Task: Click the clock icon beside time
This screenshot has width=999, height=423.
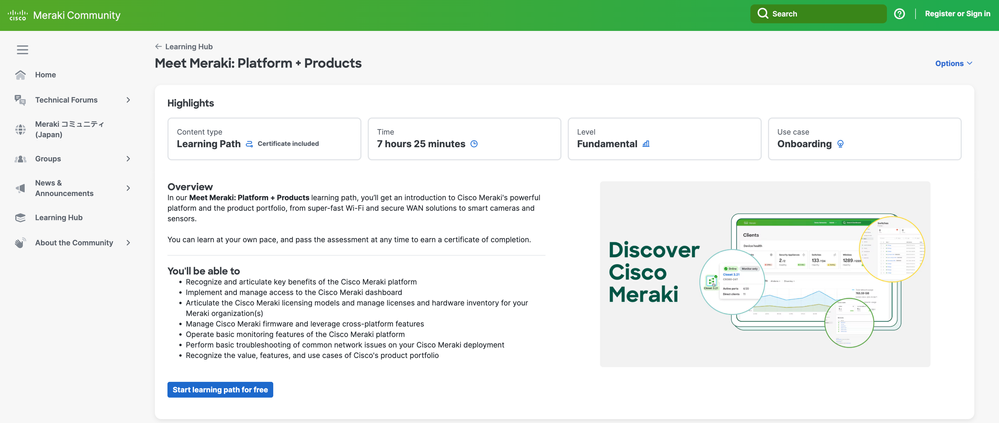Action: 474,144
